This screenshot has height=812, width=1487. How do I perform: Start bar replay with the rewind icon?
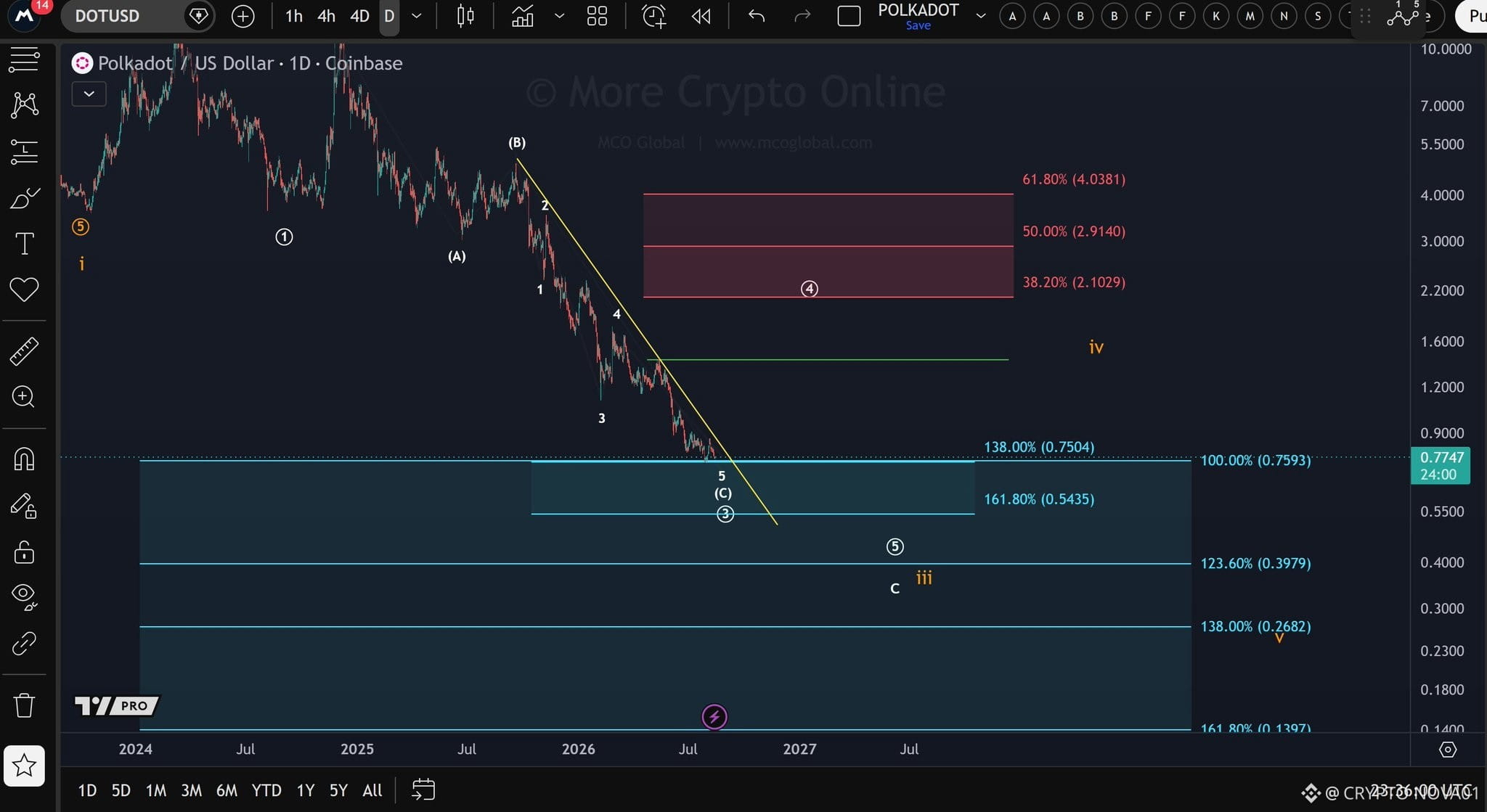pyautogui.click(x=701, y=16)
